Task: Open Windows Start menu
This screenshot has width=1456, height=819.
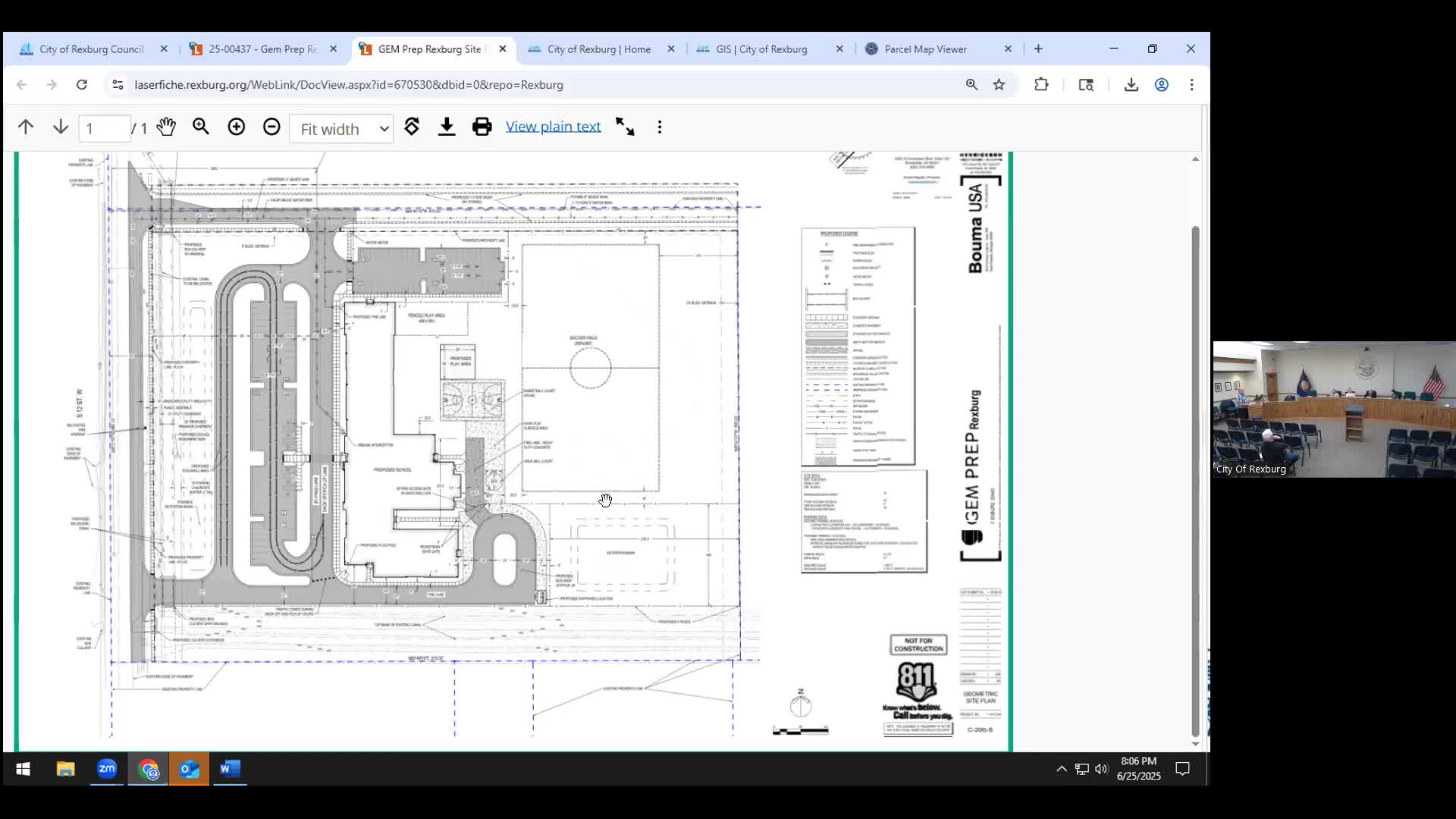Action: click(x=23, y=769)
